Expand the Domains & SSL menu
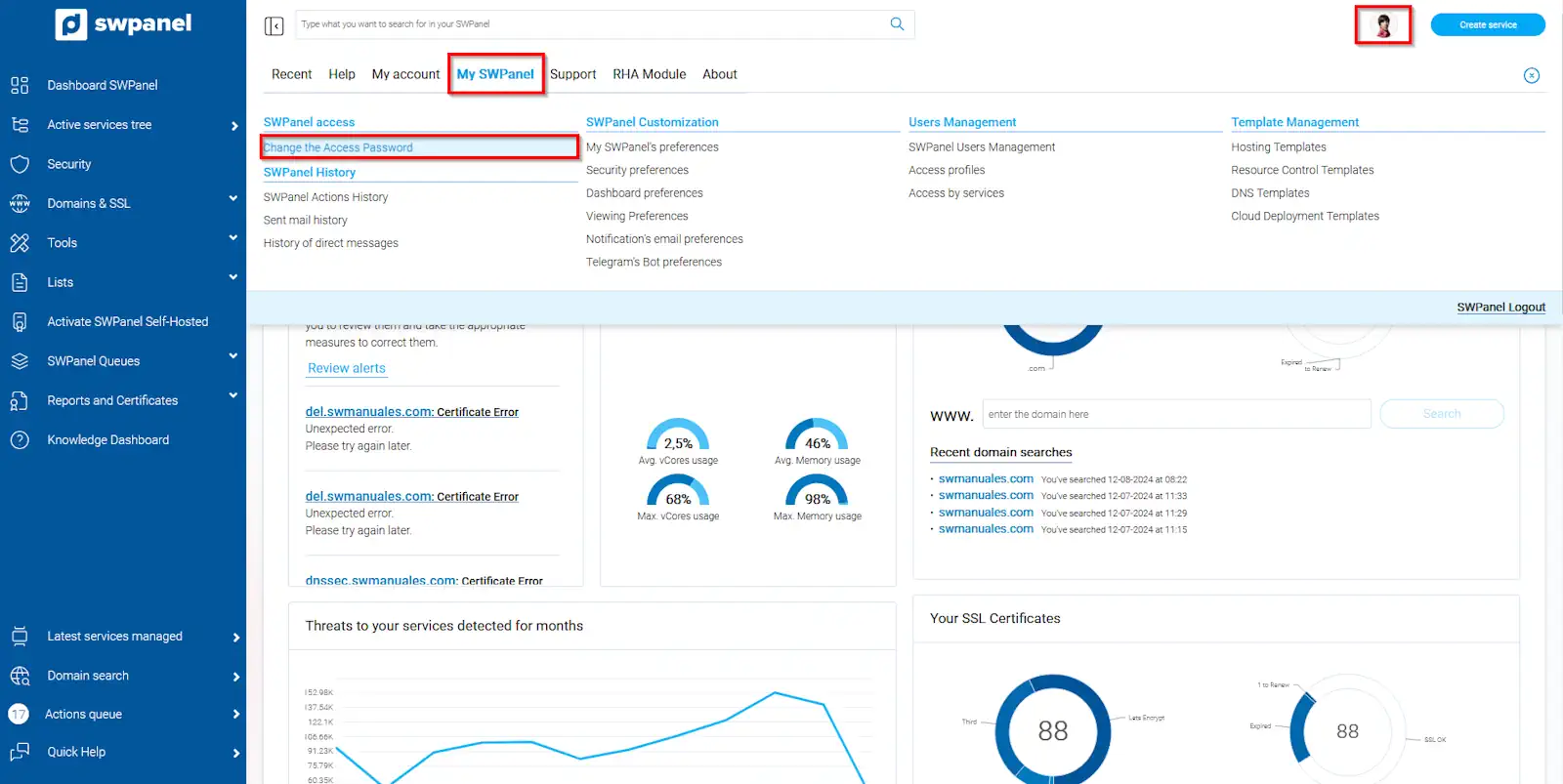Viewport: 1563px width, 784px height. (x=232, y=199)
